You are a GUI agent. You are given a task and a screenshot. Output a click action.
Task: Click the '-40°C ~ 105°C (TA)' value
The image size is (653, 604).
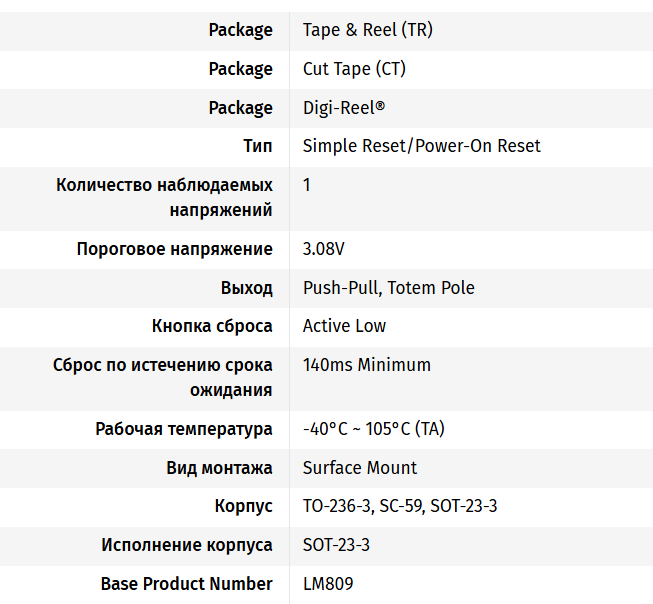(373, 429)
